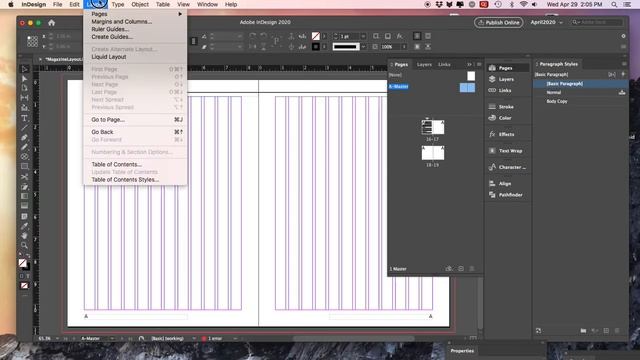
Task: Select the Gradient Swatch tool
Action: tap(24, 196)
